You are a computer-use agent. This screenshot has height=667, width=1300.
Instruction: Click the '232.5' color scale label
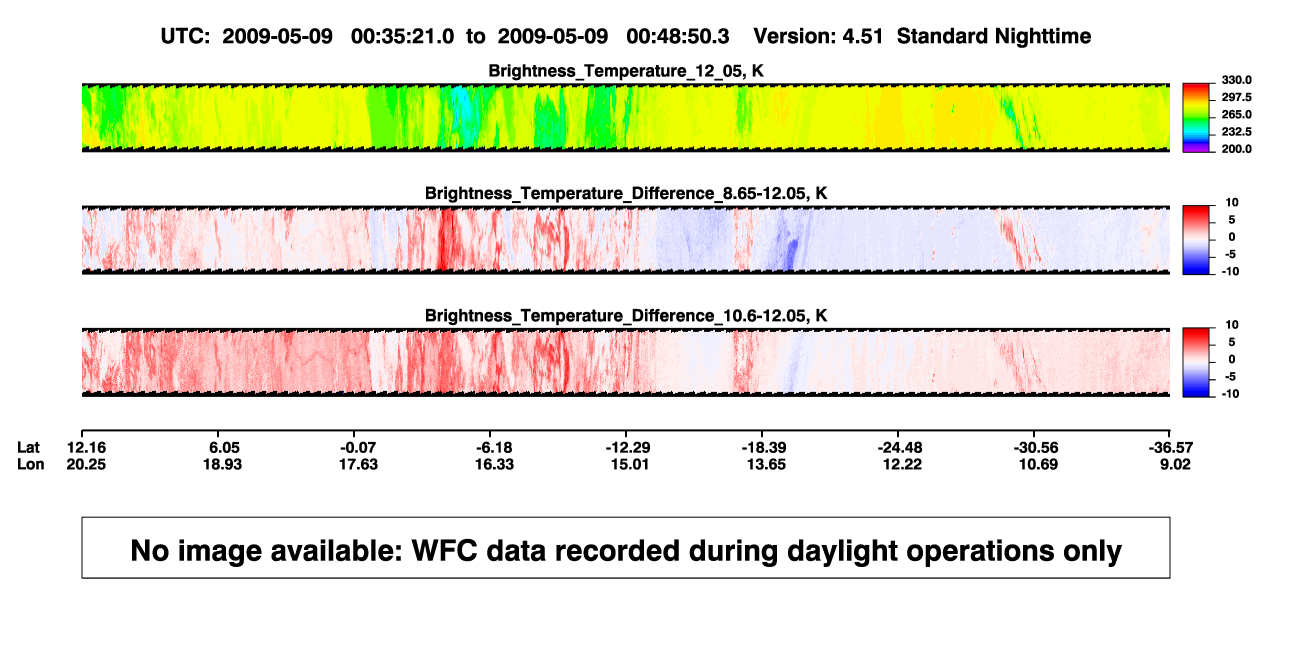(x=1238, y=131)
